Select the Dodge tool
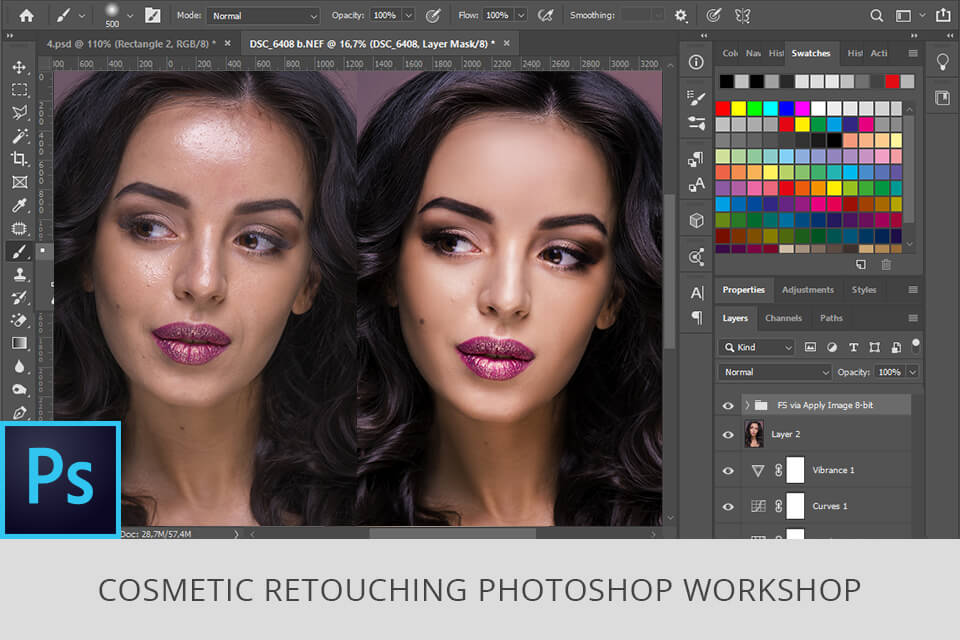 pyautogui.click(x=20, y=390)
